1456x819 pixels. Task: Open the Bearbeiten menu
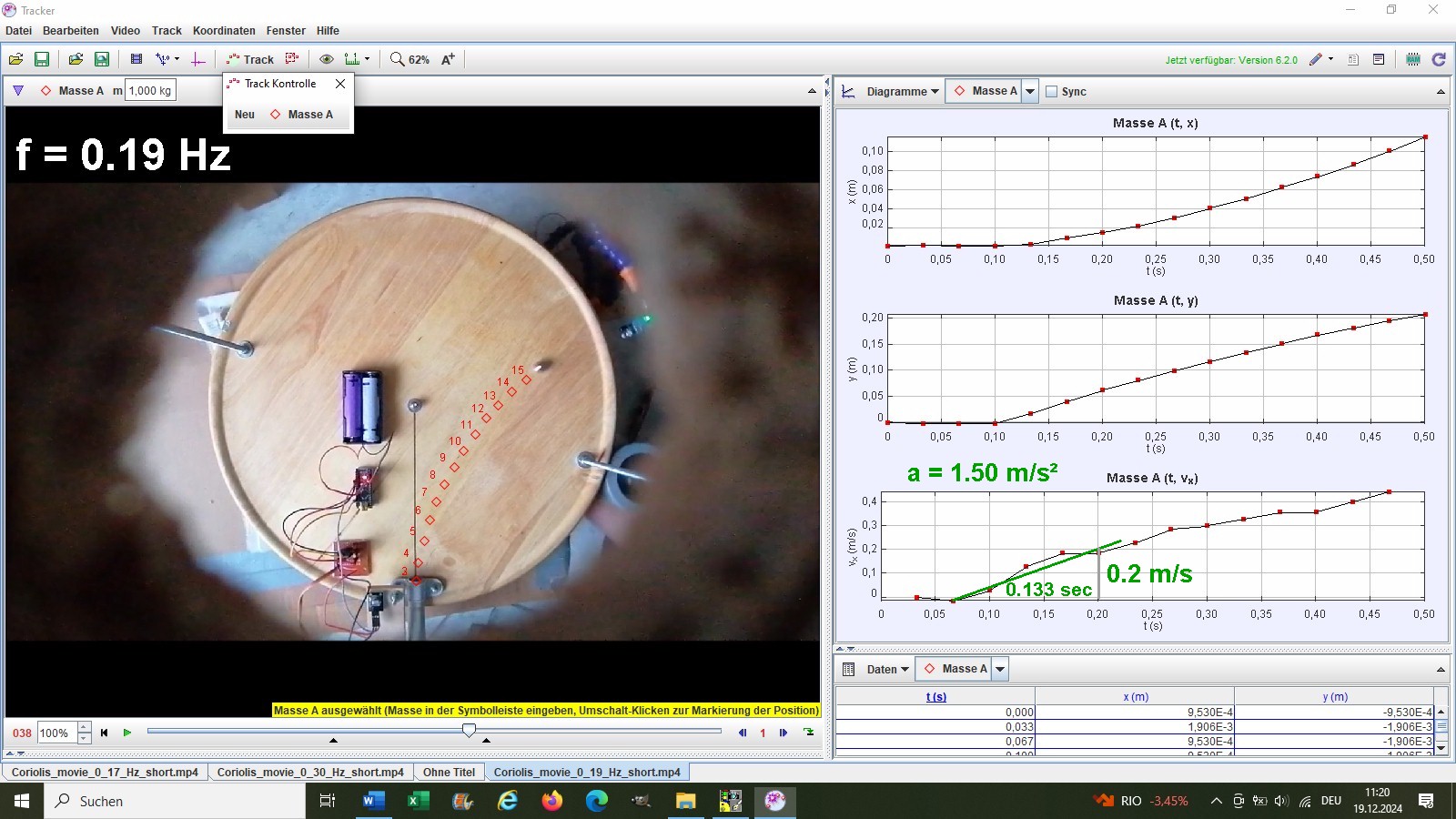click(x=71, y=31)
